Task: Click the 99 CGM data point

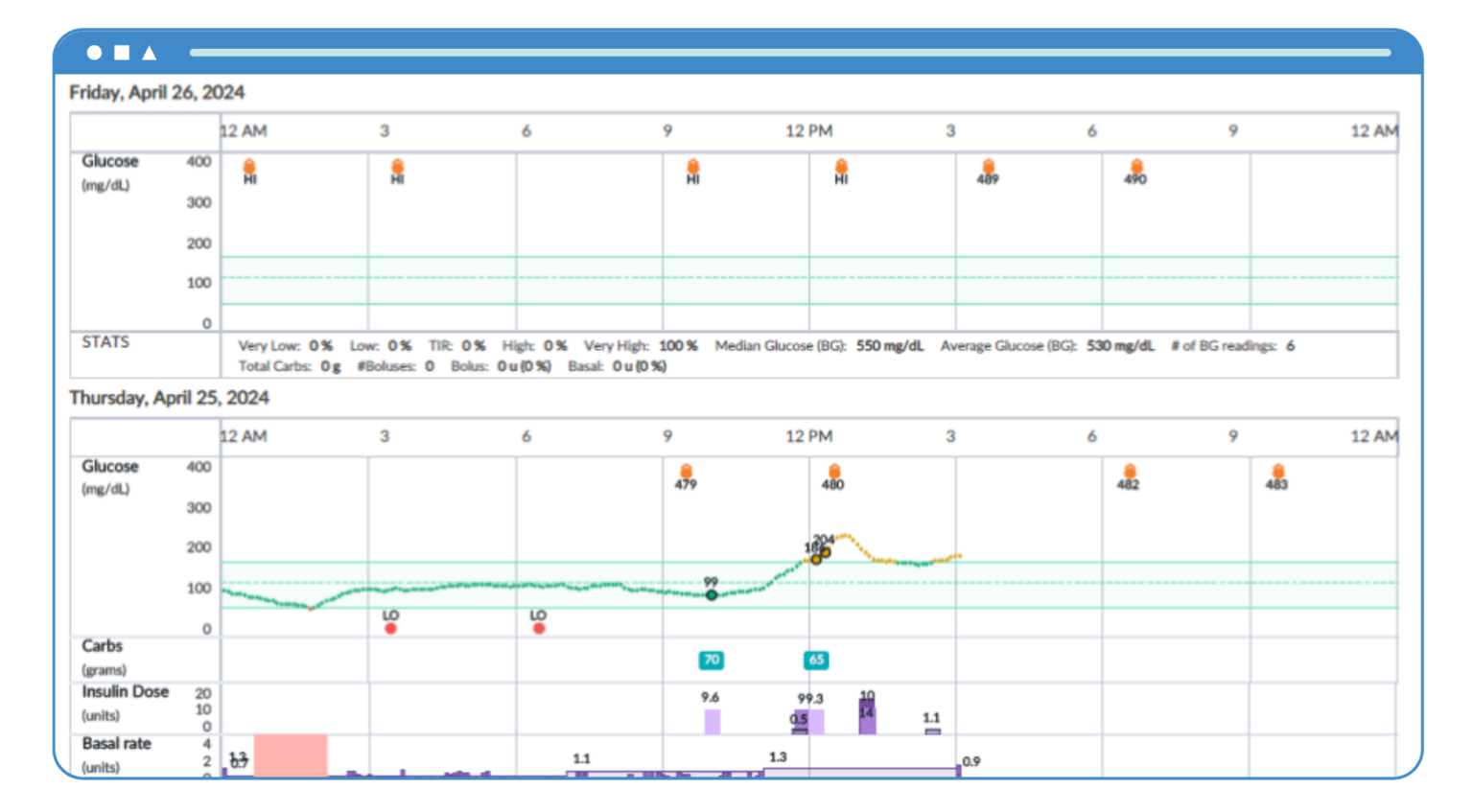Action: 712,595
